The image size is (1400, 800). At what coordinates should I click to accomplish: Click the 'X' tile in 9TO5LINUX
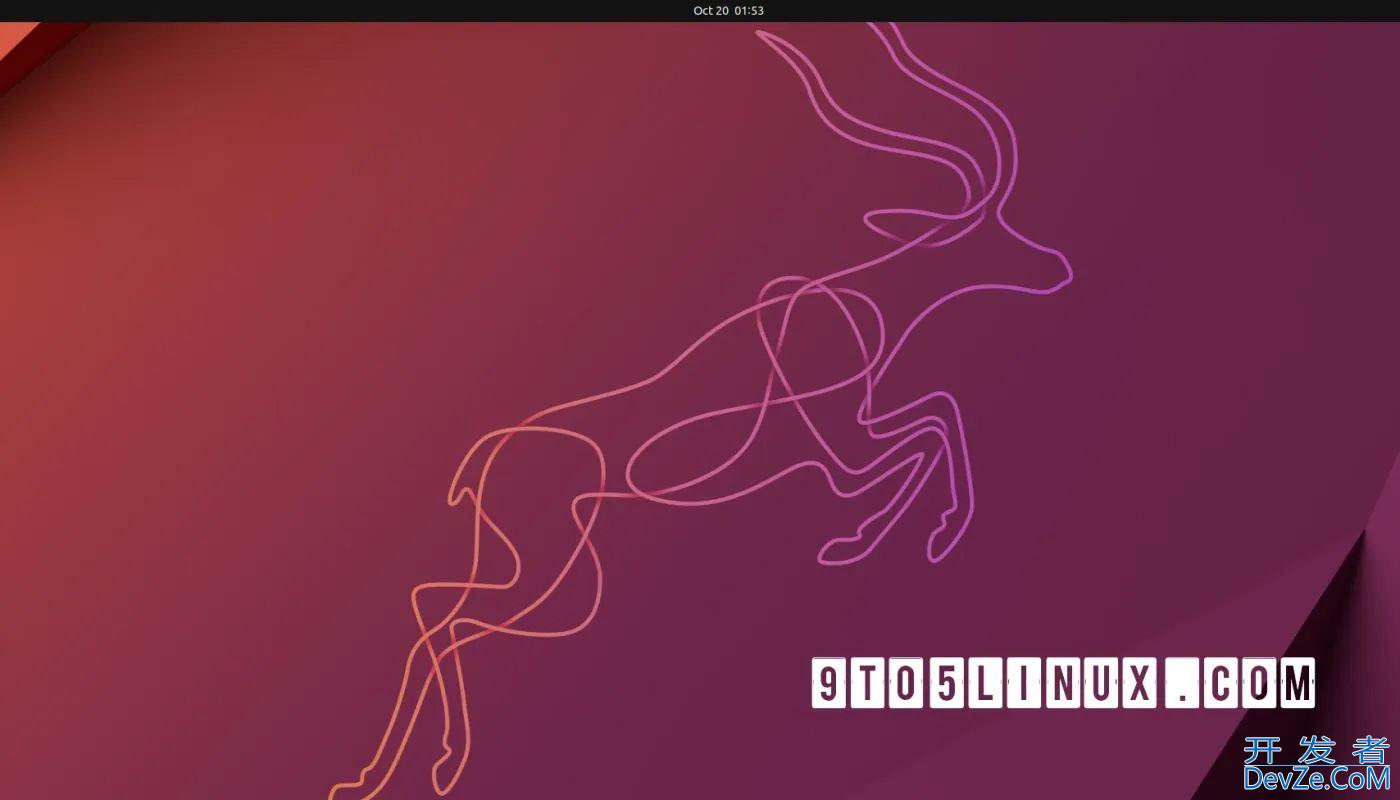point(1140,684)
